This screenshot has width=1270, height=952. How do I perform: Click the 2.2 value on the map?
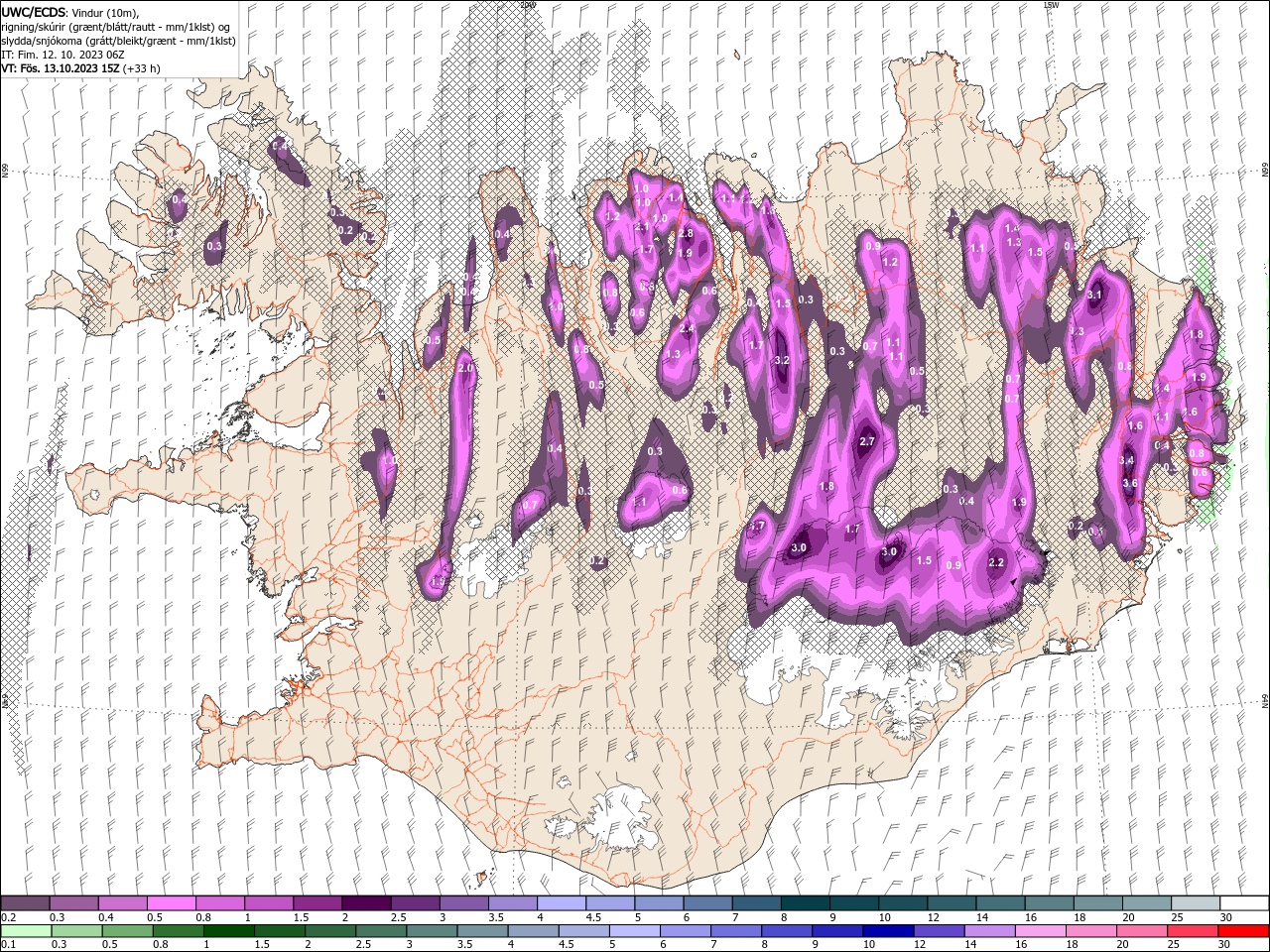pyautogui.click(x=997, y=562)
